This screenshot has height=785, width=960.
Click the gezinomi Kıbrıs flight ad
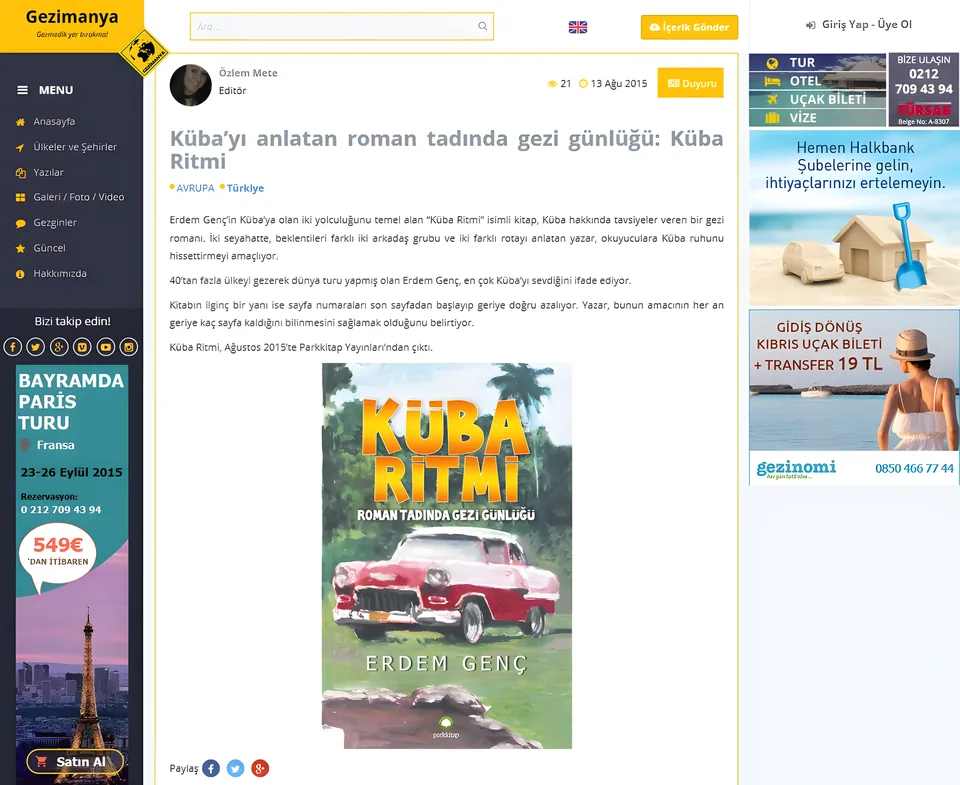854,397
